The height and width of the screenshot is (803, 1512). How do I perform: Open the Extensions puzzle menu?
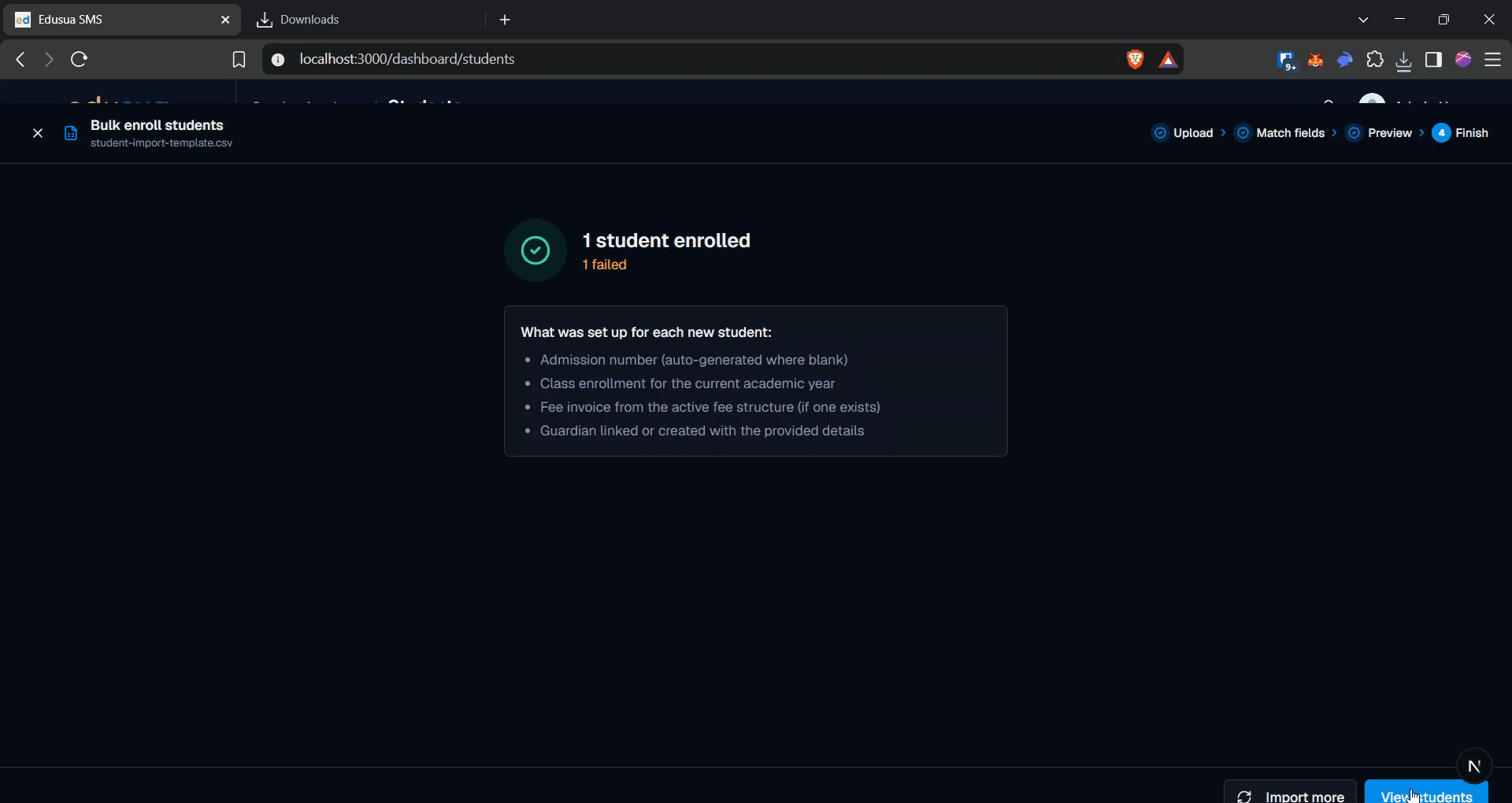pos(1375,59)
